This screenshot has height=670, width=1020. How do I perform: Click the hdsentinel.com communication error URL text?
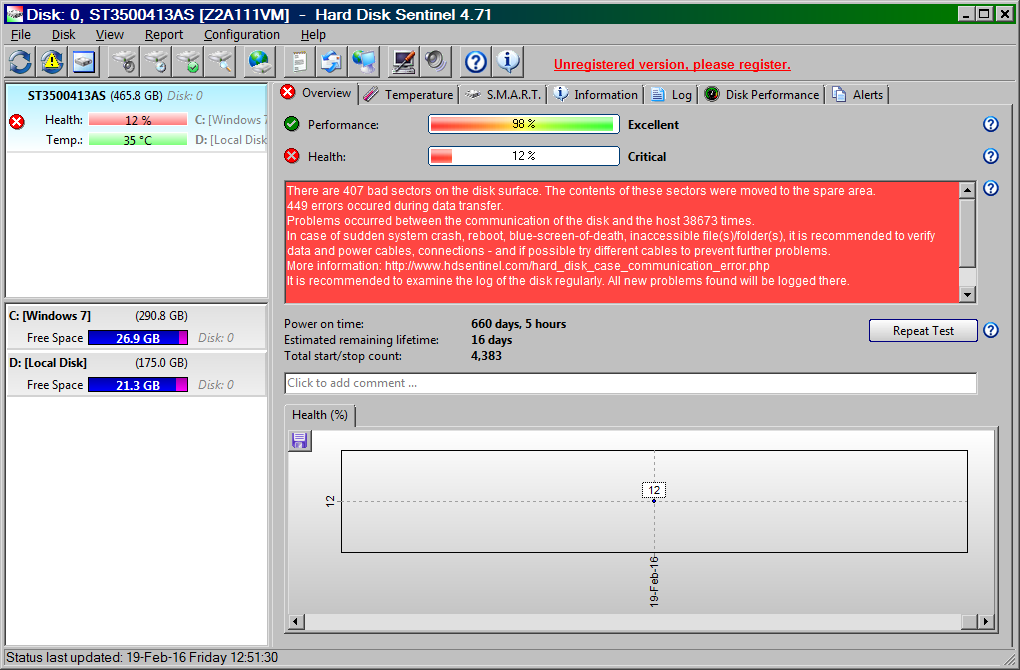(577, 266)
